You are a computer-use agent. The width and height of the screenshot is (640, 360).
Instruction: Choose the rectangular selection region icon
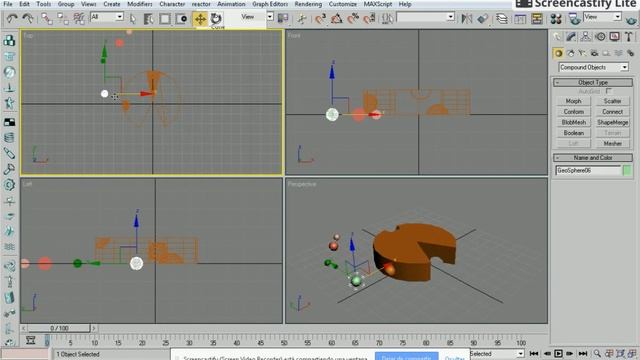[x=165, y=19]
